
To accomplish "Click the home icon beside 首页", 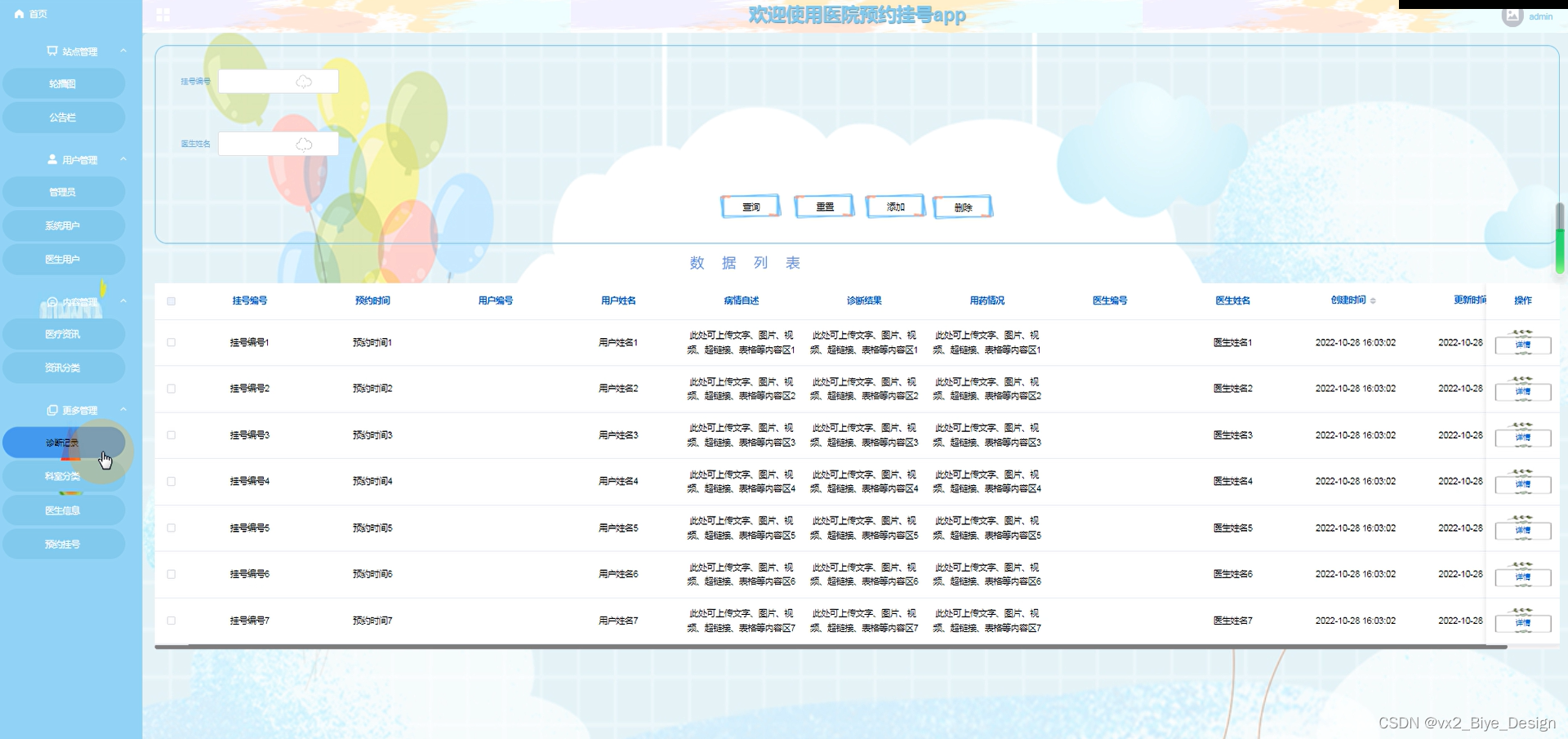I will point(20,14).
